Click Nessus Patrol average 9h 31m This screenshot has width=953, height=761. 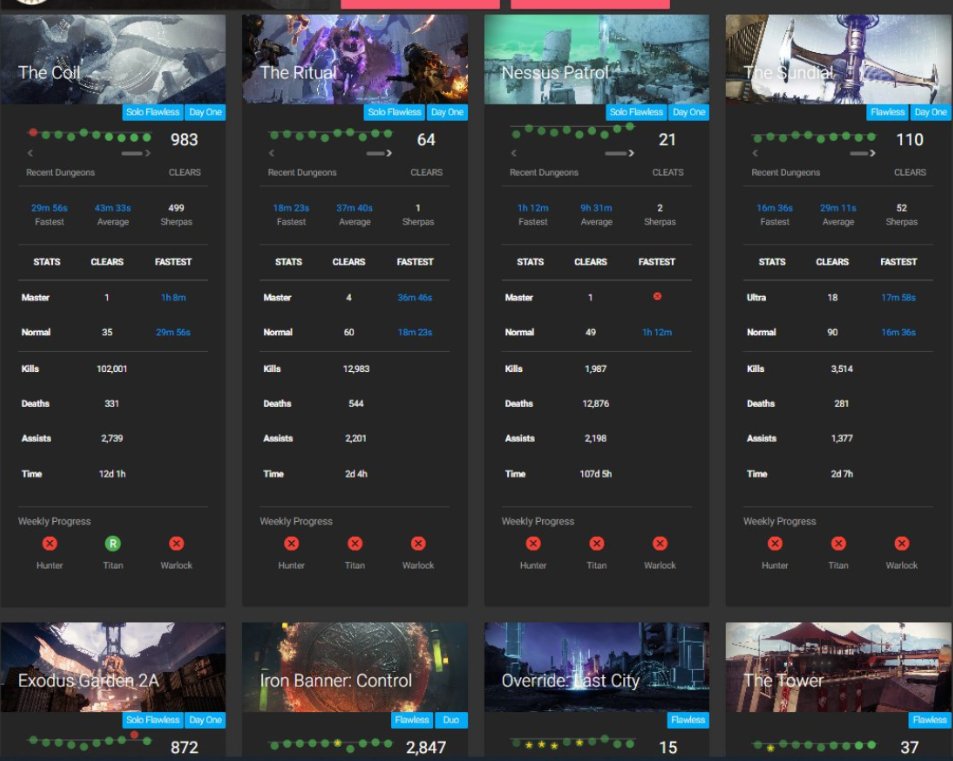596,208
